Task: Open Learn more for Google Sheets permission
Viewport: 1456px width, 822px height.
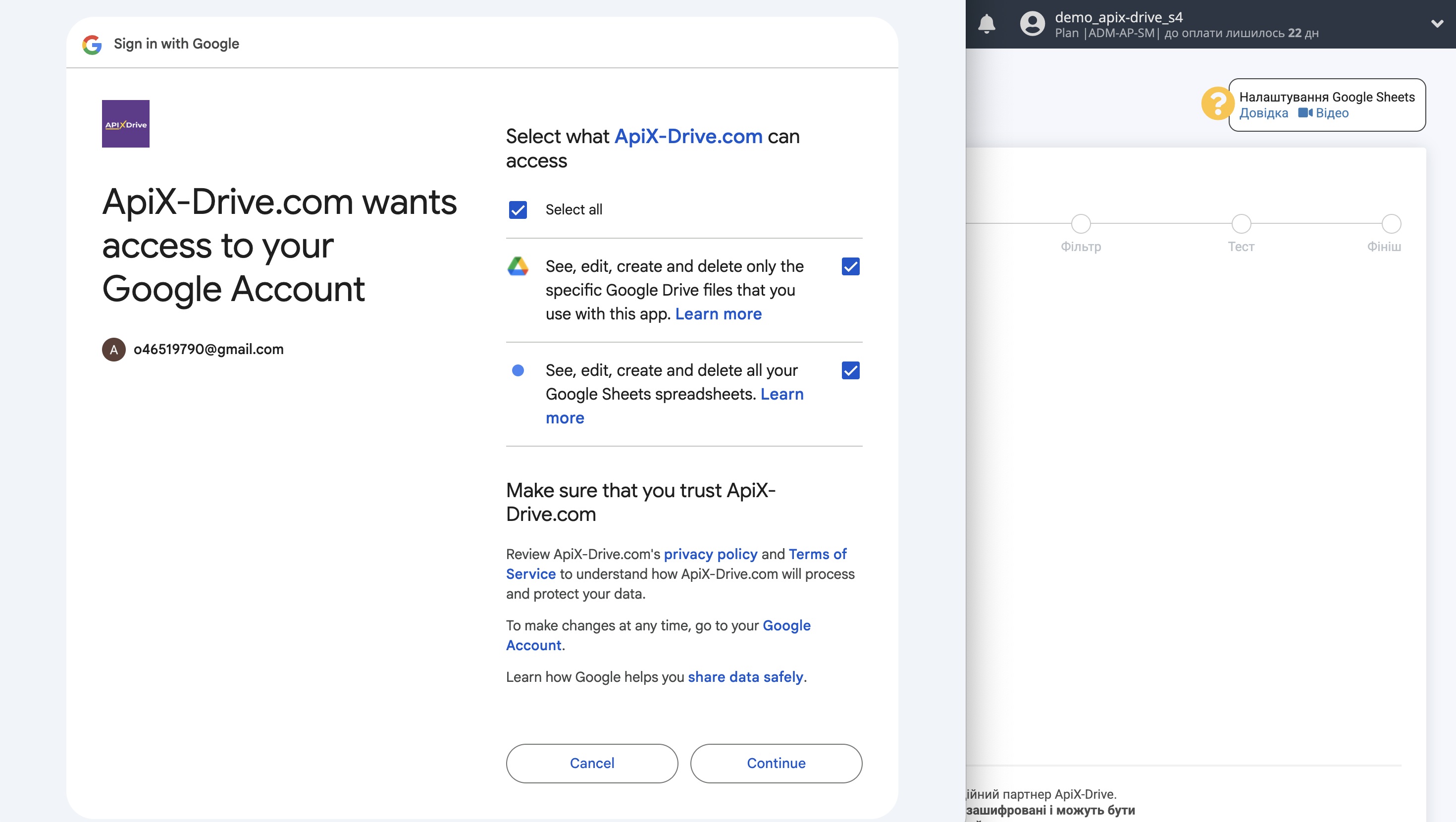Action: coord(781,394)
